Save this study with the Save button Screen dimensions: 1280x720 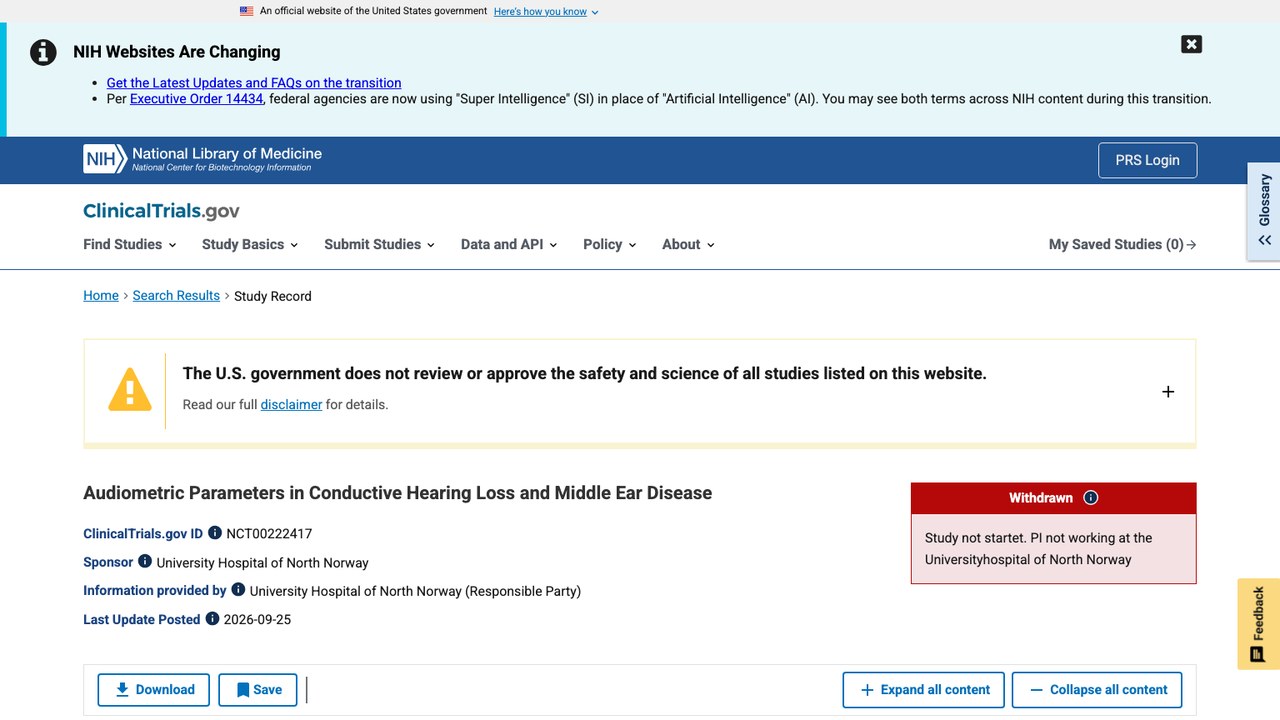click(258, 690)
